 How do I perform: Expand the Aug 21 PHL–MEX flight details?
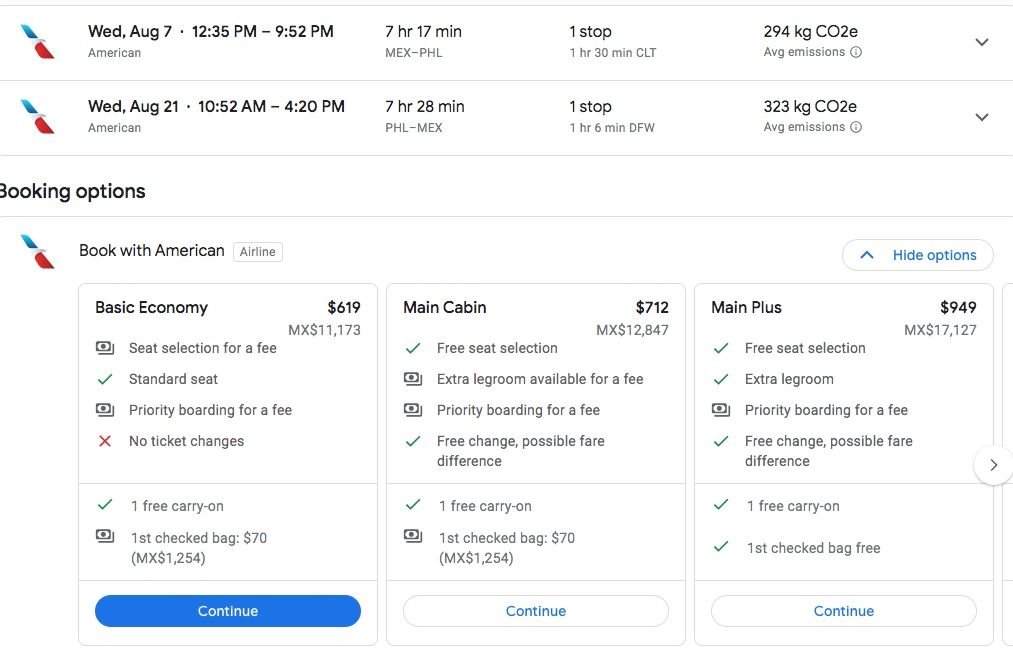coord(981,117)
